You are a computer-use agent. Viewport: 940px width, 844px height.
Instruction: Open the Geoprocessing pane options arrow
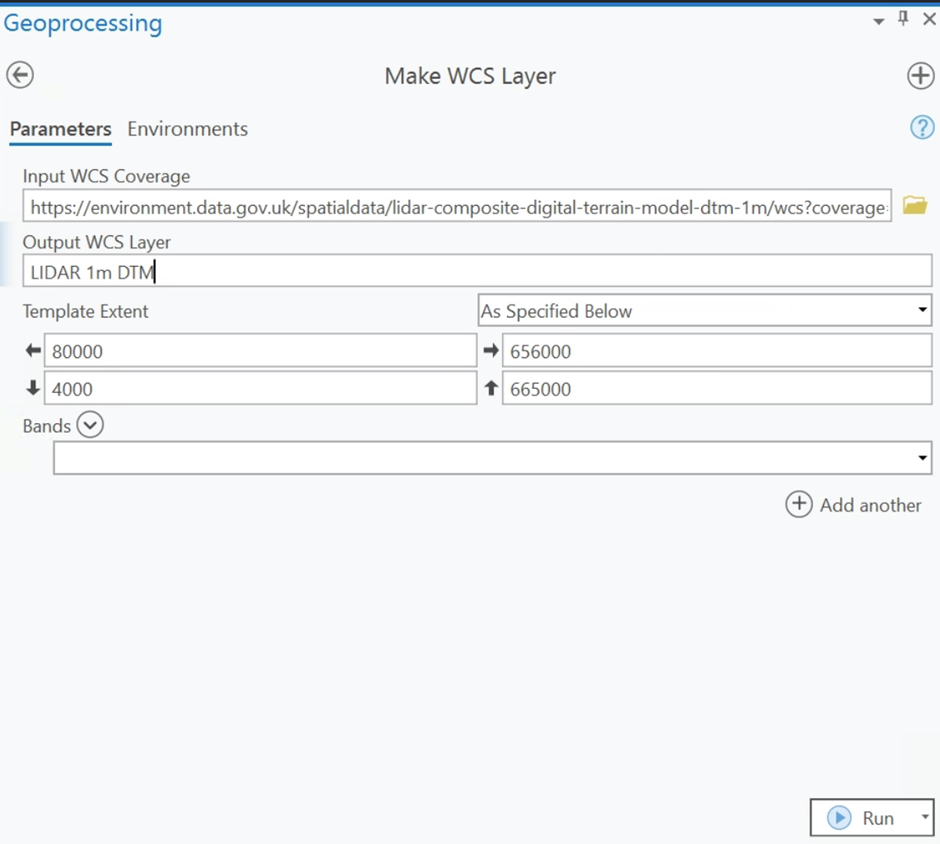click(x=879, y=21)
